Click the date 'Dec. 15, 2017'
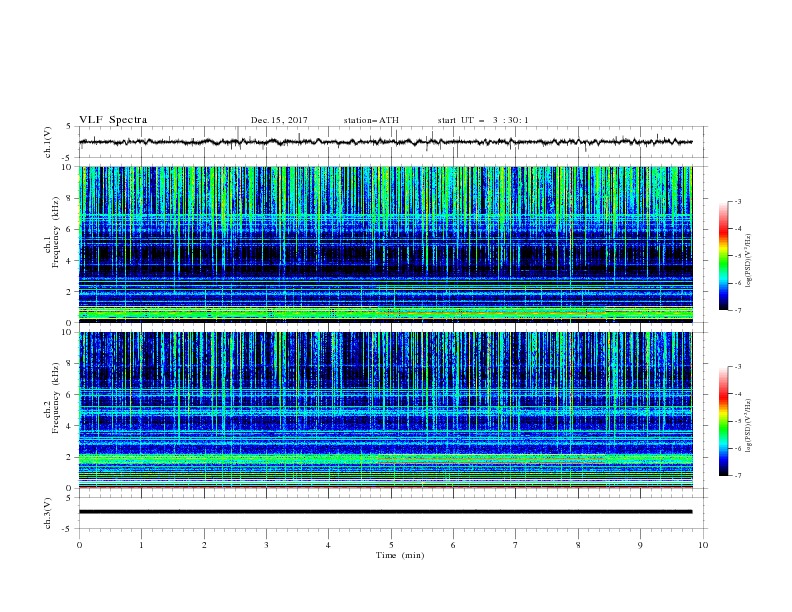The width and height of the screenshot is (792, 612). 279,120
